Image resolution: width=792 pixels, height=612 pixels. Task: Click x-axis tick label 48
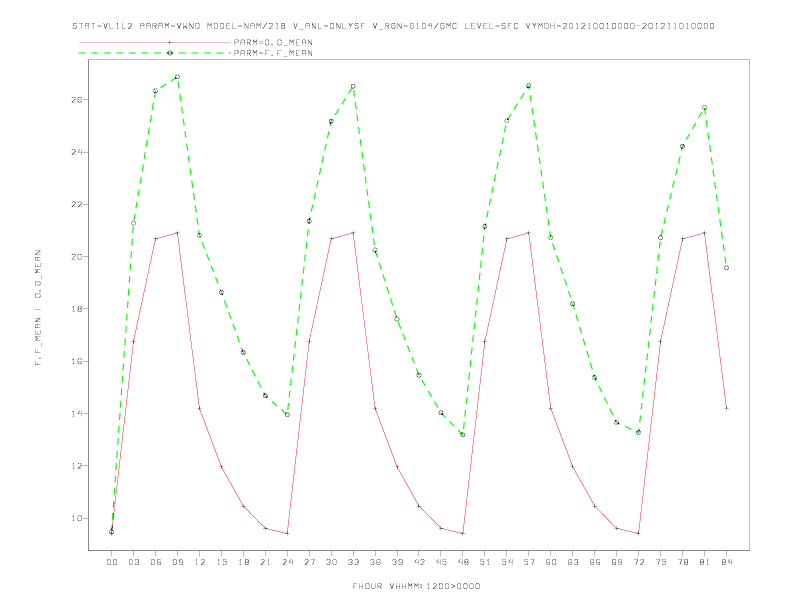(463, 562)
